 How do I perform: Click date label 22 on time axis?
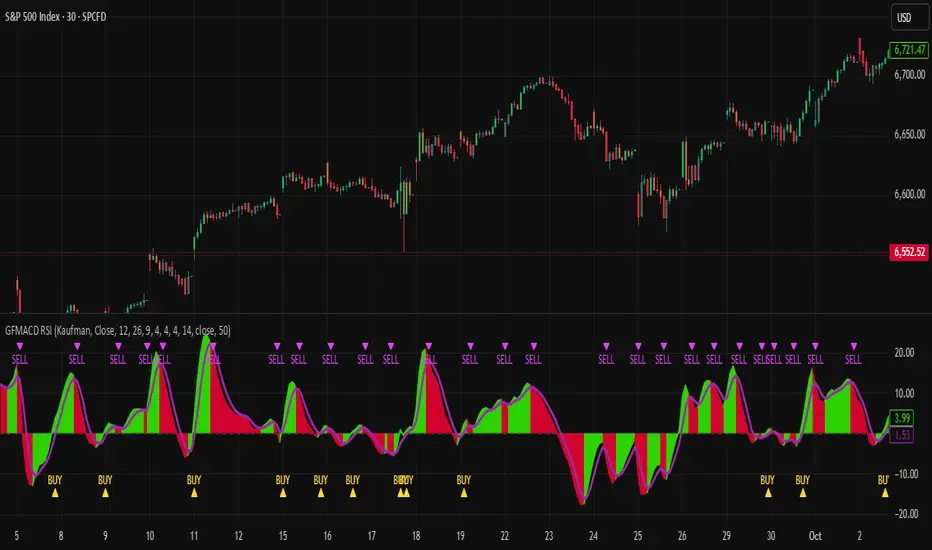pos(505,536)
